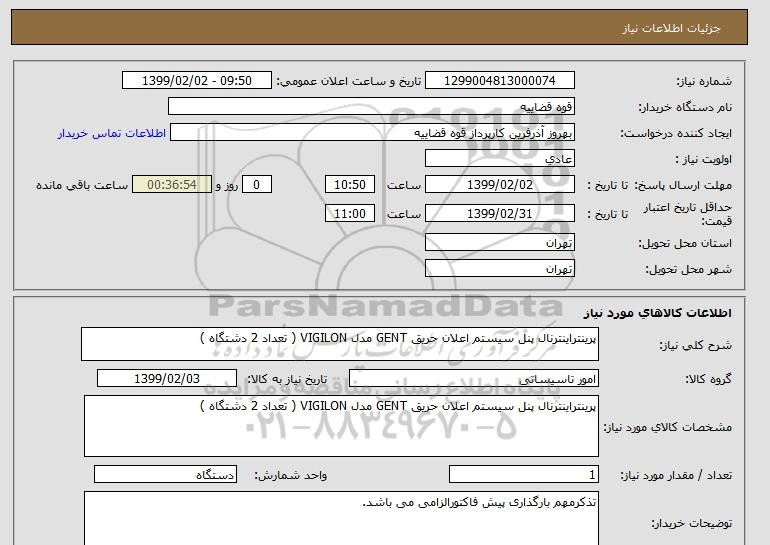Click the buyer organization name field قوه قضاییه
This screenshot has height=545, width=770.
coord(371,107)
